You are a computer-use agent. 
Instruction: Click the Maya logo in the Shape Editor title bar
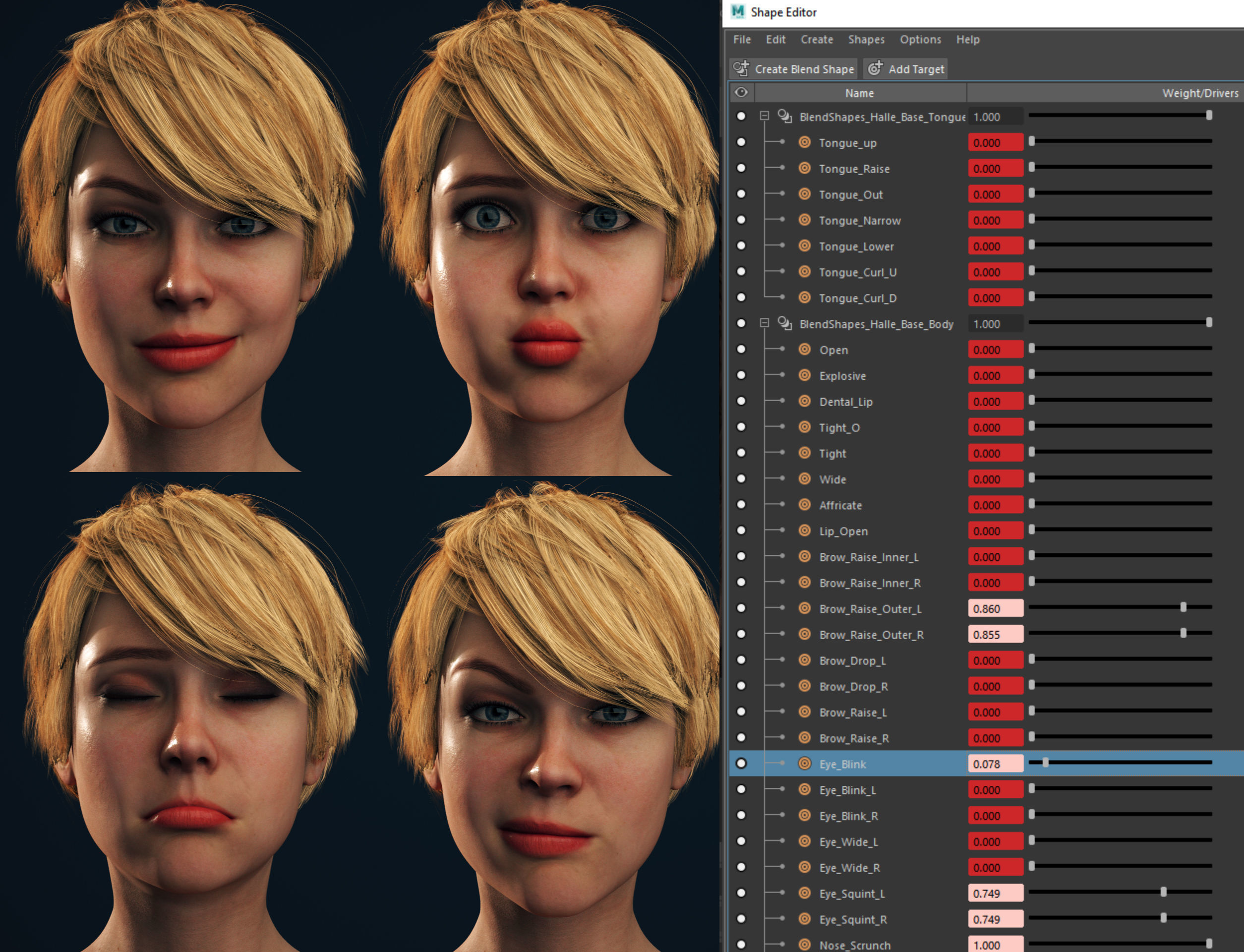click(x=738, y=12)
